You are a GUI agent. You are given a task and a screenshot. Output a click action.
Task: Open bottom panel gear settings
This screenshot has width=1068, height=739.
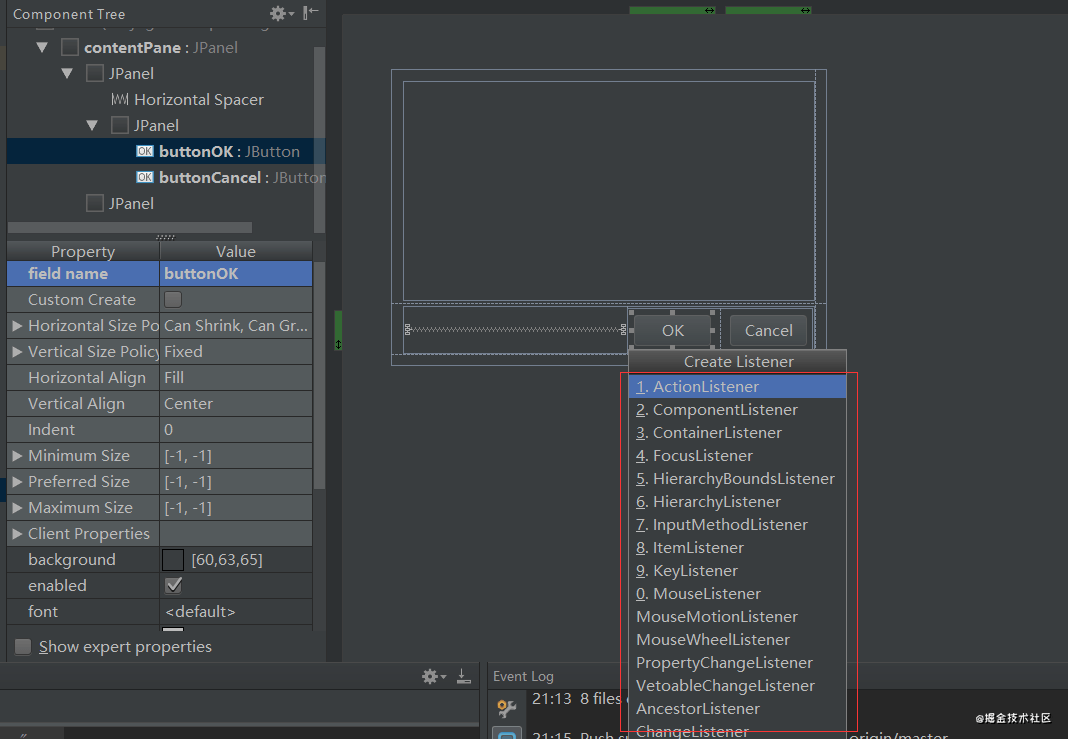tap(433, 676)
